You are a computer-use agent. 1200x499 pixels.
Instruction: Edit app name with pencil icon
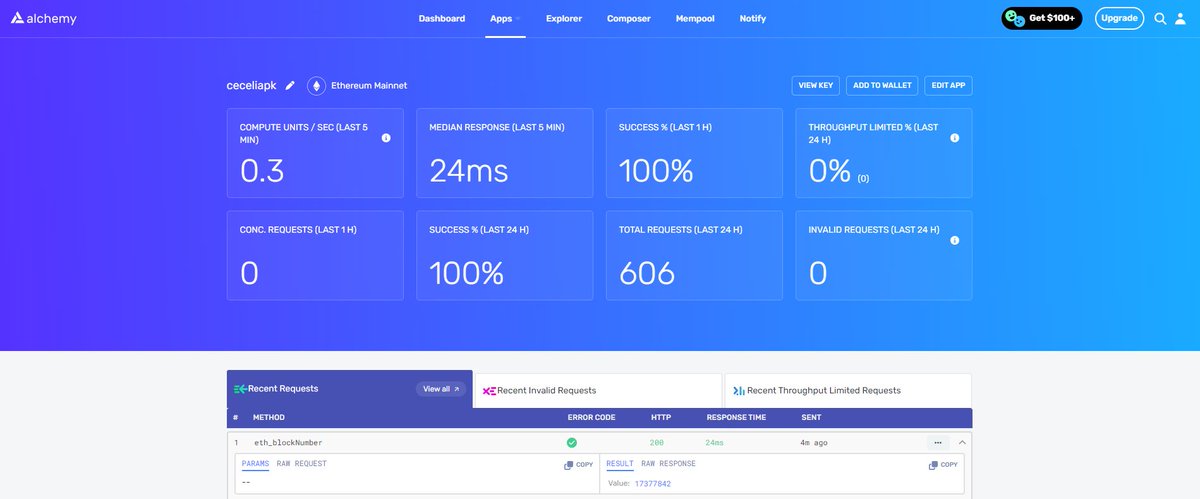click(290, 86)
